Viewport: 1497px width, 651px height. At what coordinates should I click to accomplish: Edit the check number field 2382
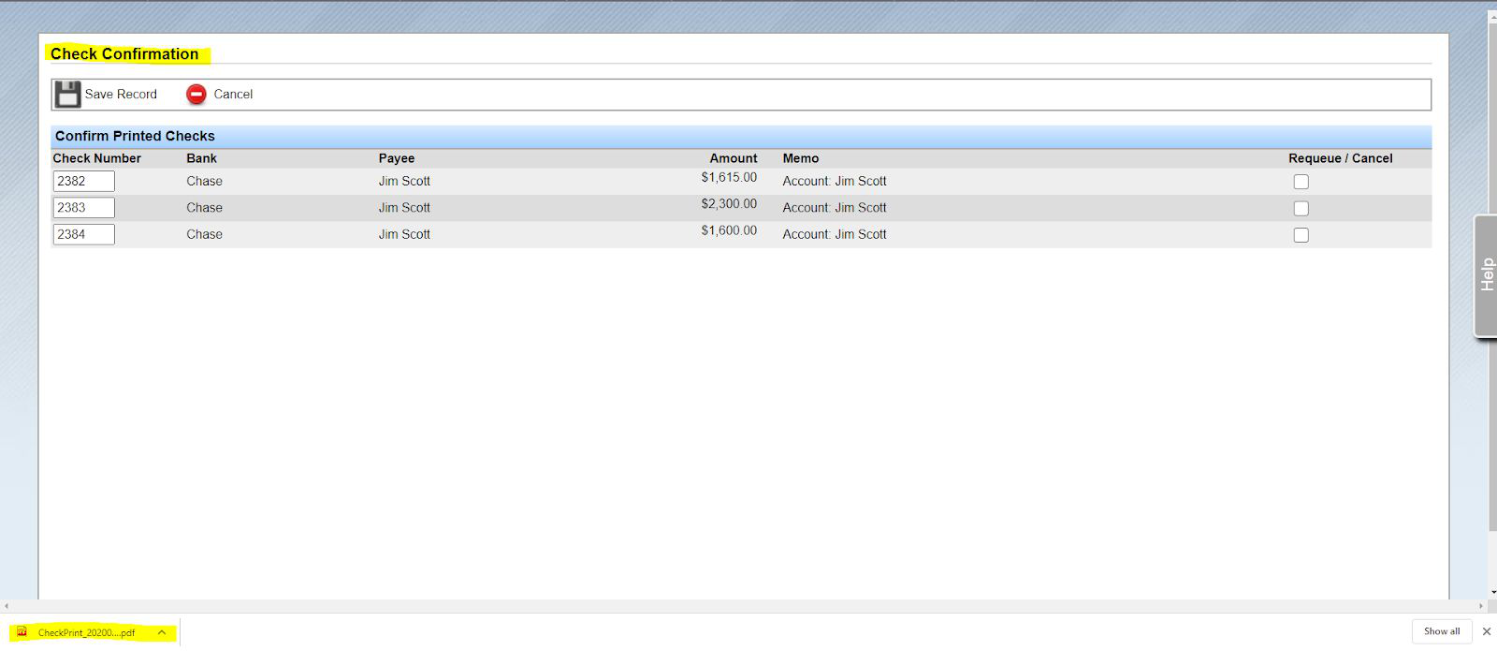click(84, 181)
